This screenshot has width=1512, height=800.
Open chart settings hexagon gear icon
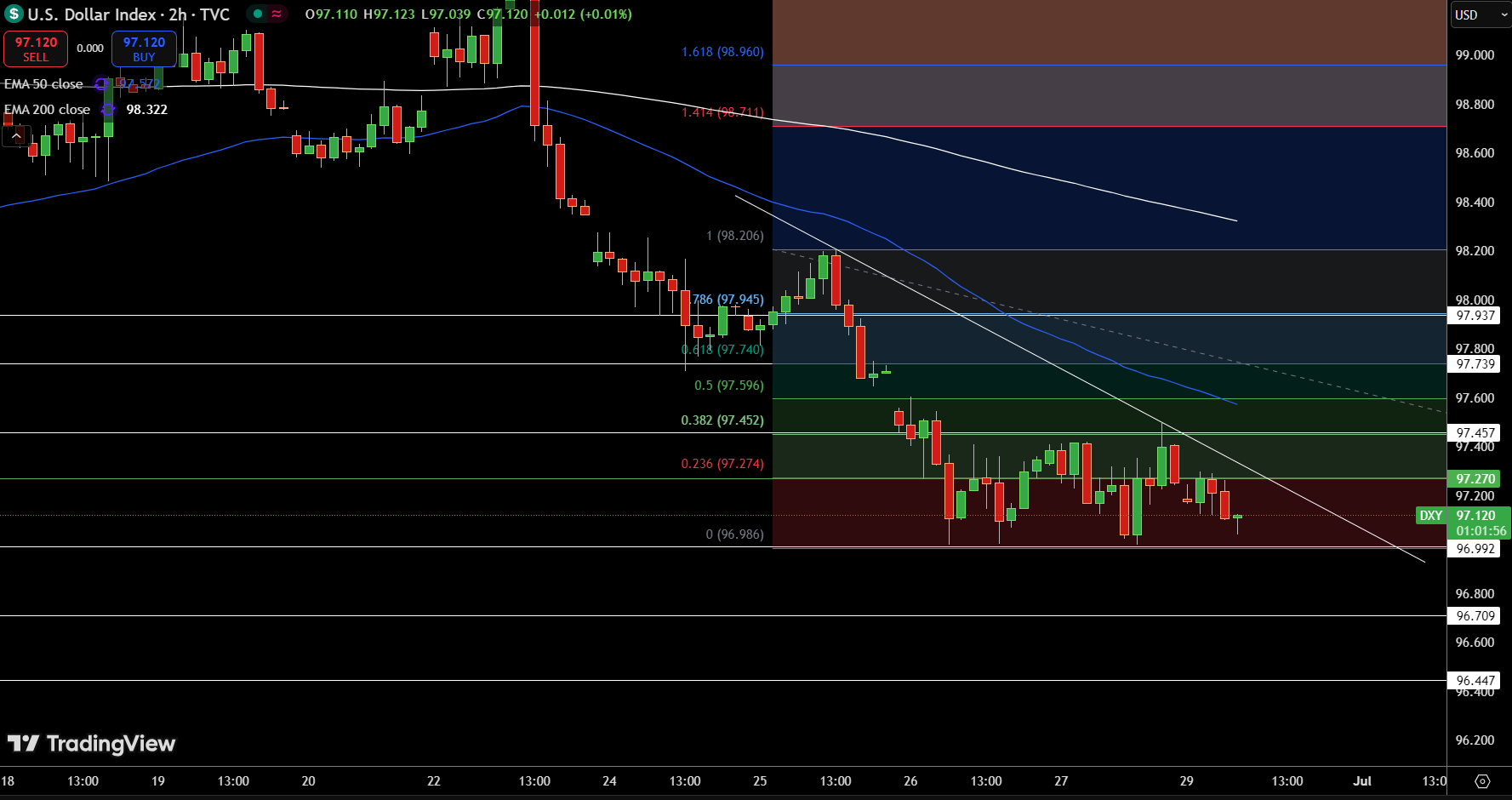(x=1482, y=781)
